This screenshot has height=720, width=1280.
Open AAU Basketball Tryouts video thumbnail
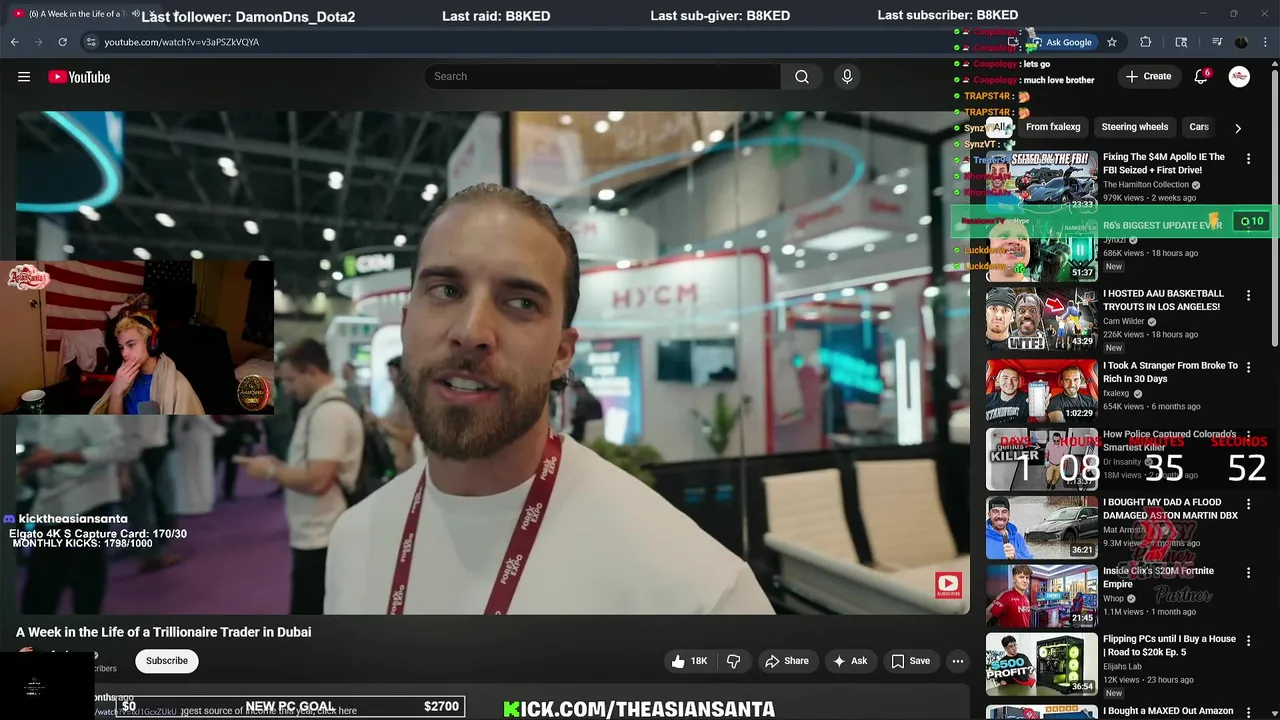1042,318
